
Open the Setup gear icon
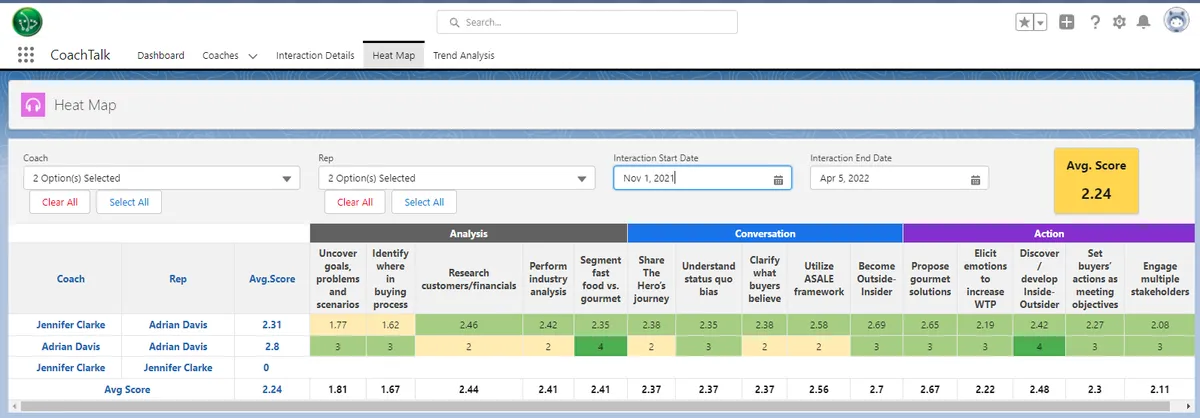pos(1119,22)
